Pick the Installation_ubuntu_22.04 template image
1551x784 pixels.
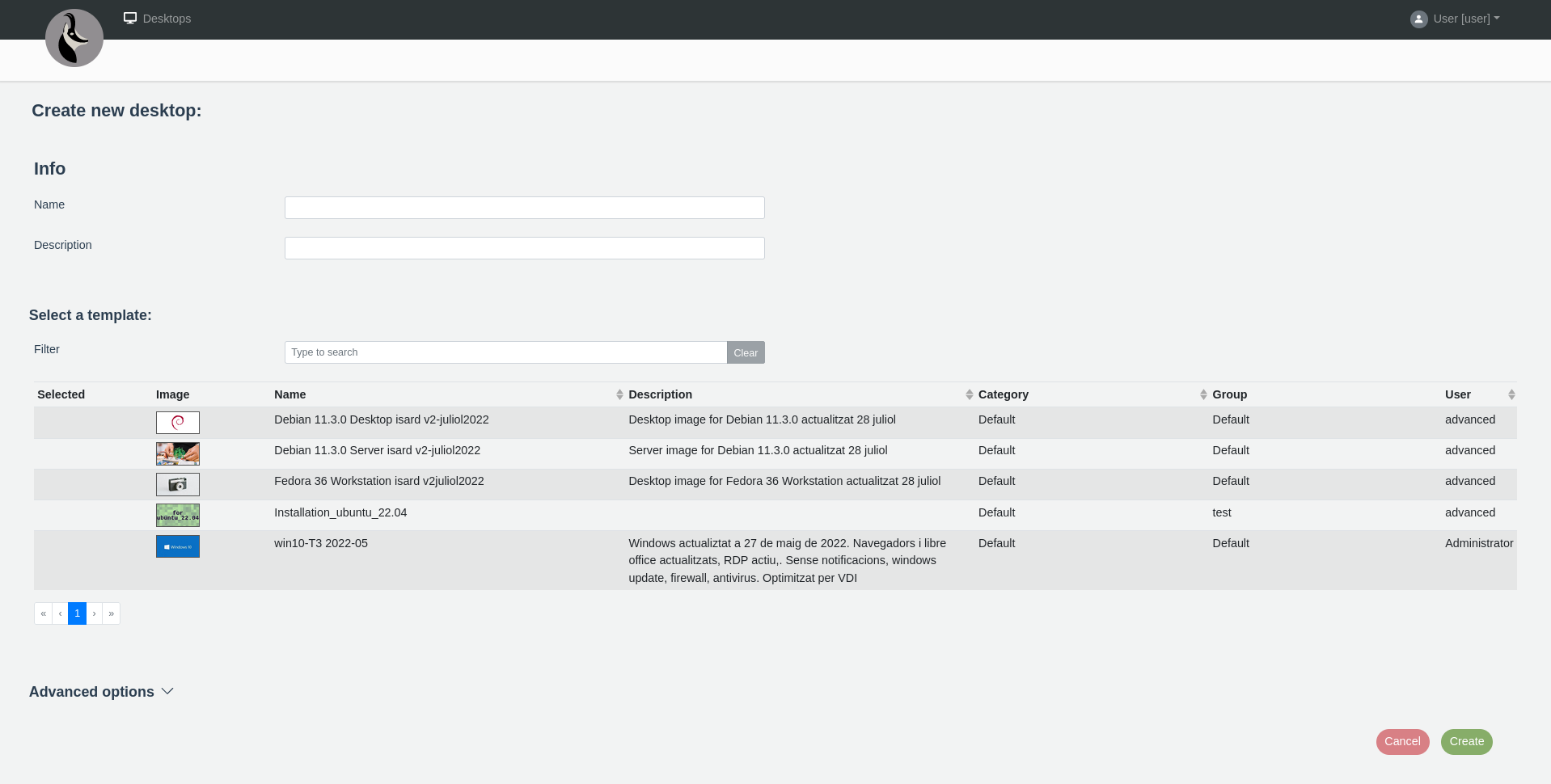[x=178, y=515]
